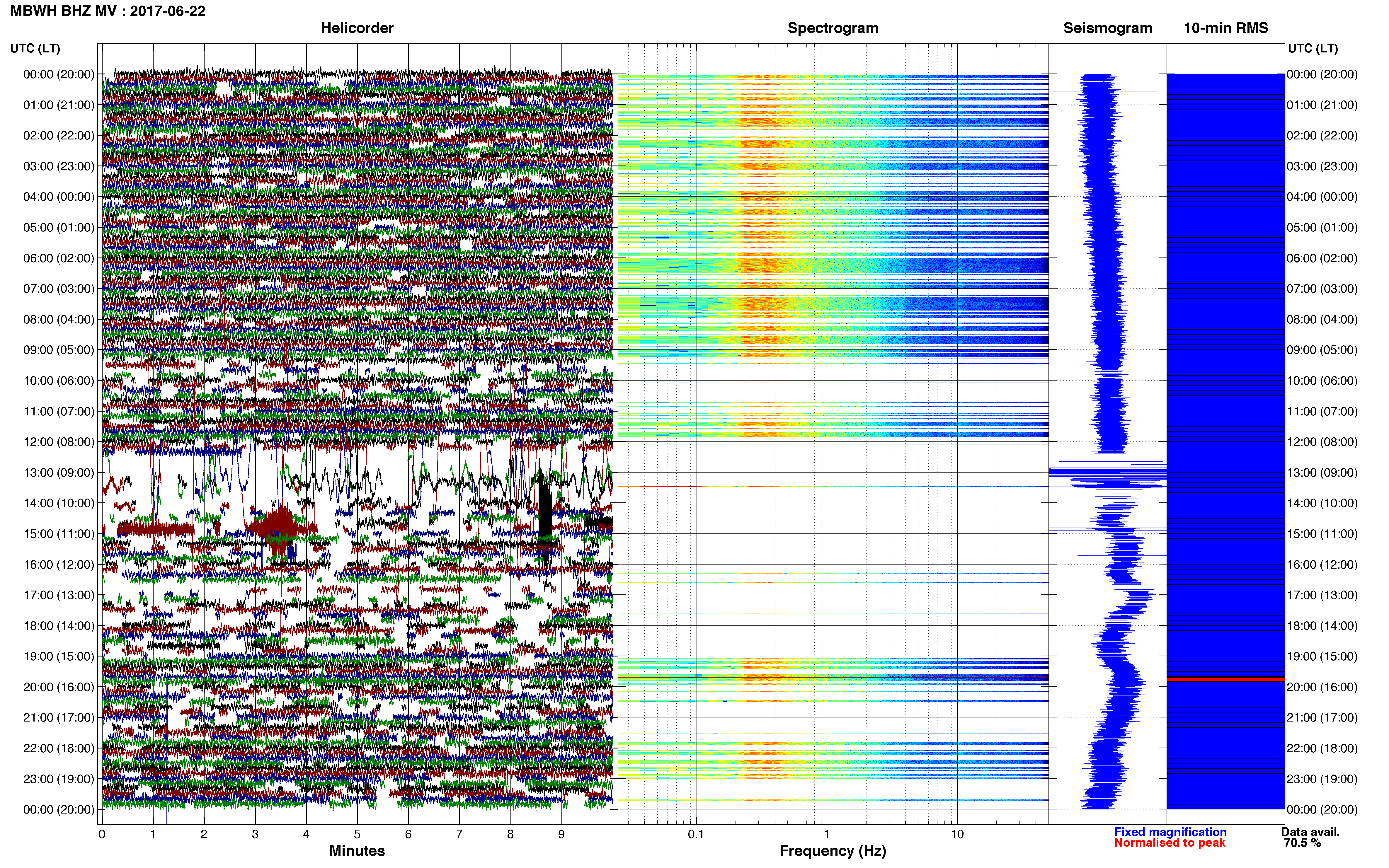The width and height of the screenshot is (1389, 868).
Task: Click the "Minutes" axis title
Action: point(357,851)
